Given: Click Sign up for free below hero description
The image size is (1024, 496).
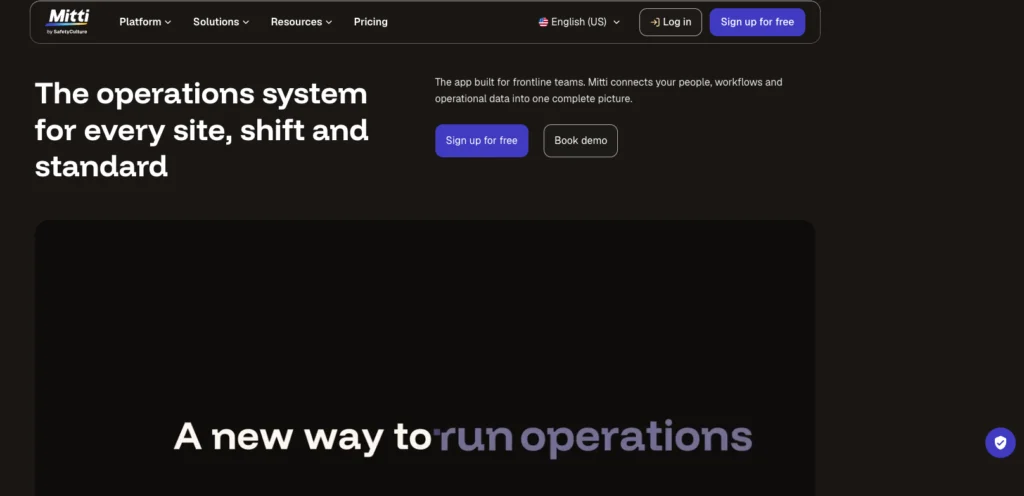Looking at the screenshot, I should (x=481, y=140).
